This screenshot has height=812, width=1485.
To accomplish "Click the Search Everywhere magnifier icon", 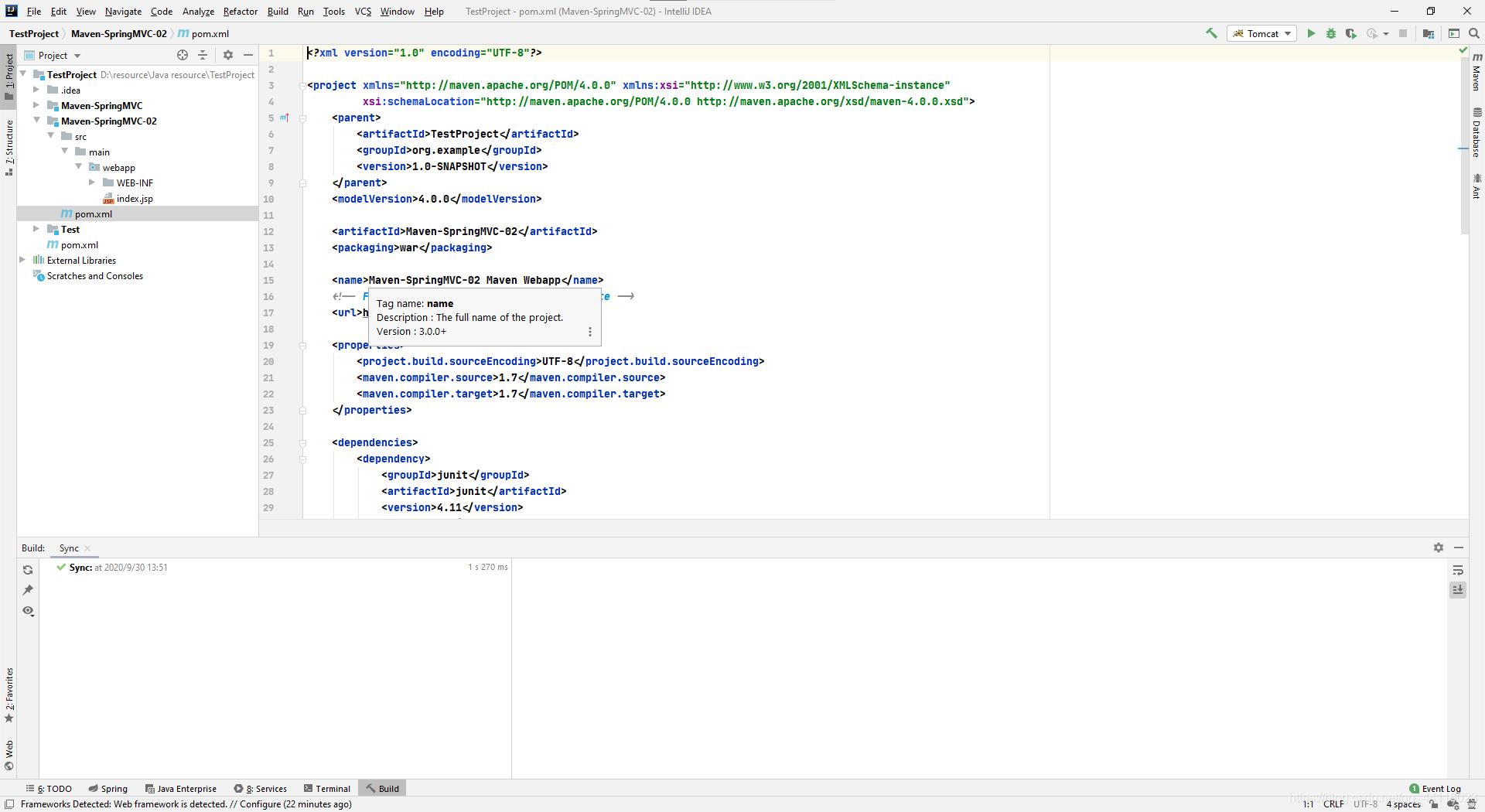I will [1473, 33].
